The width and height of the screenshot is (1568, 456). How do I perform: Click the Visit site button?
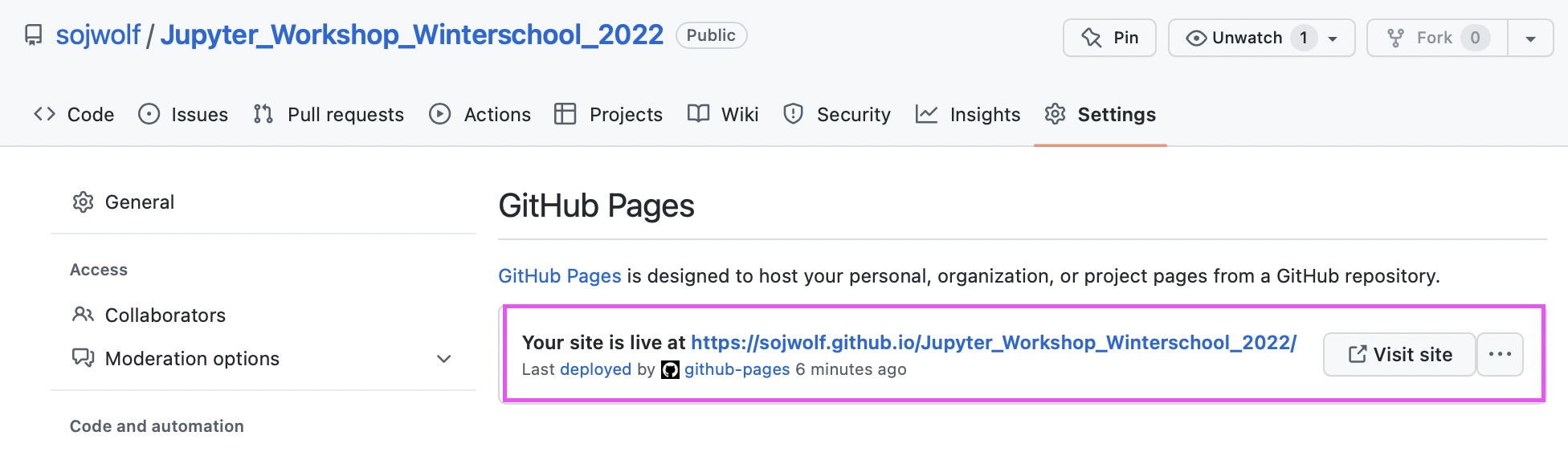[x=1399, y=355]
